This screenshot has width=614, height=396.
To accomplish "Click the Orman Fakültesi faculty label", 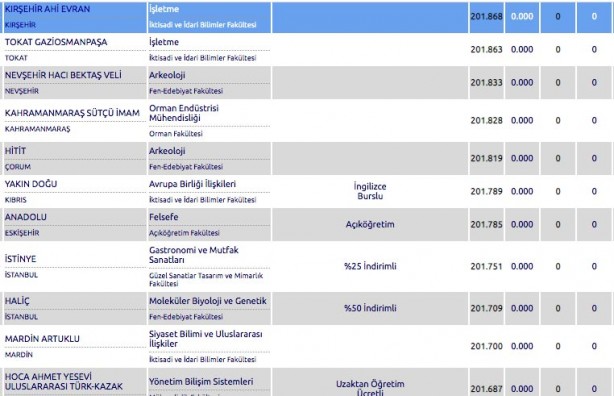I will (176, 134).
